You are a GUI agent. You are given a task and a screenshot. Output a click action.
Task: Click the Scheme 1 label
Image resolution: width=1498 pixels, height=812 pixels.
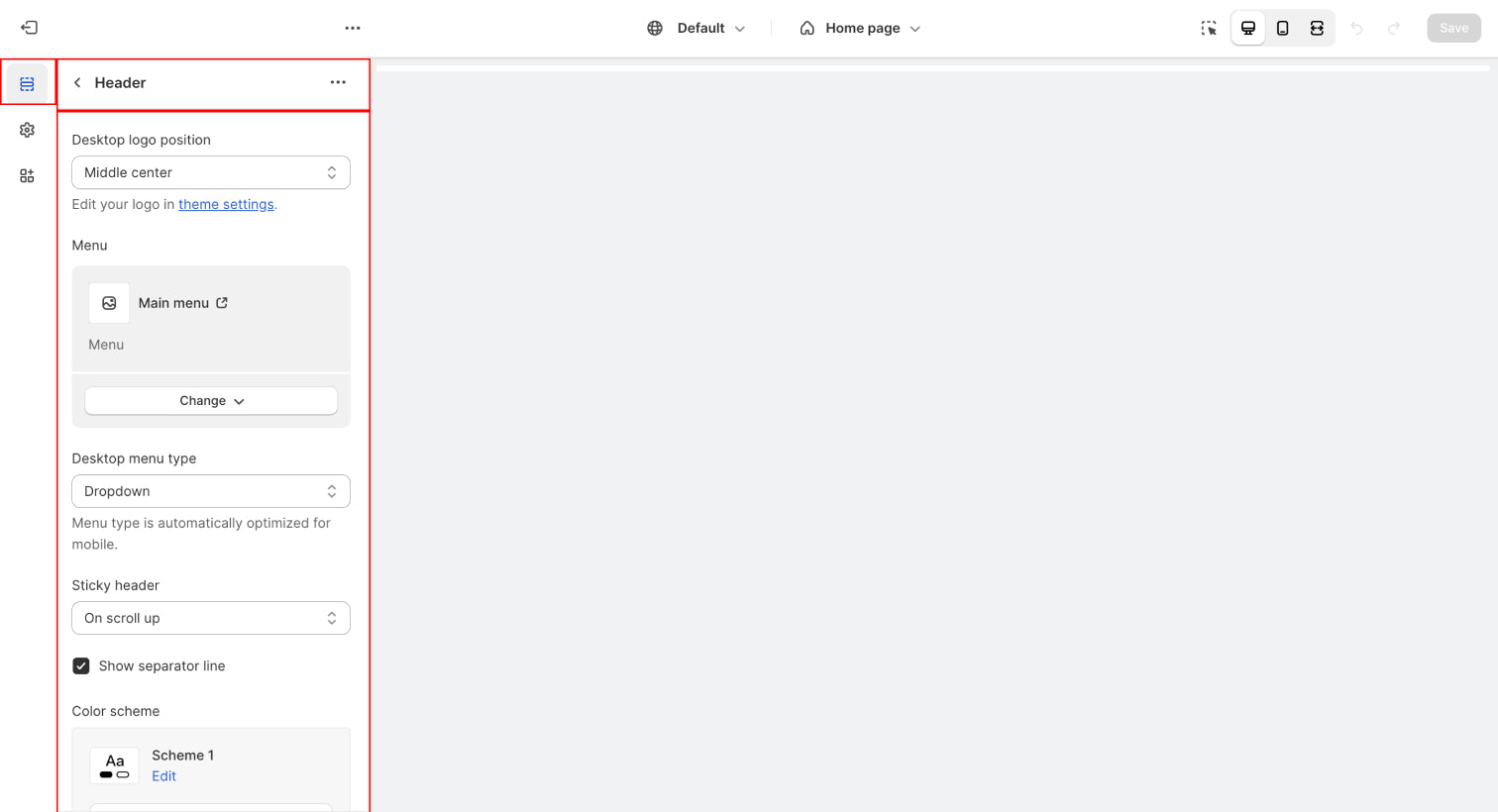(x=182, y=755)
